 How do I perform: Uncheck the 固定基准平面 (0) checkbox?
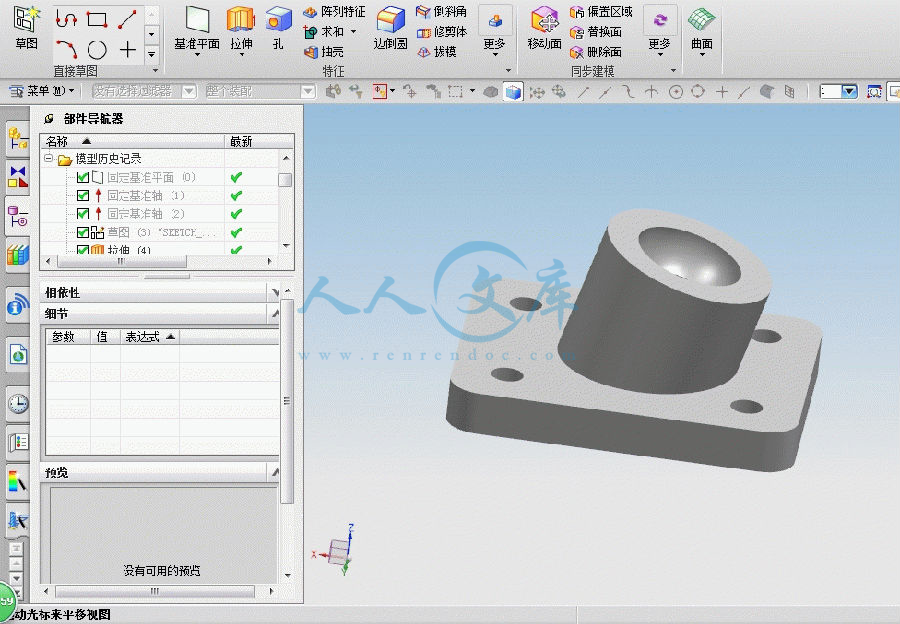click(83, 177)
